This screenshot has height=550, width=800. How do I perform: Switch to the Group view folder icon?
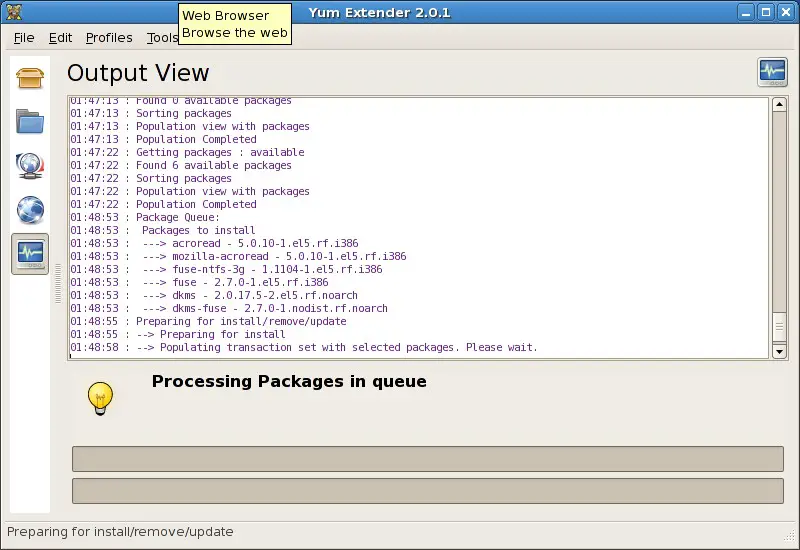(30, 121)
